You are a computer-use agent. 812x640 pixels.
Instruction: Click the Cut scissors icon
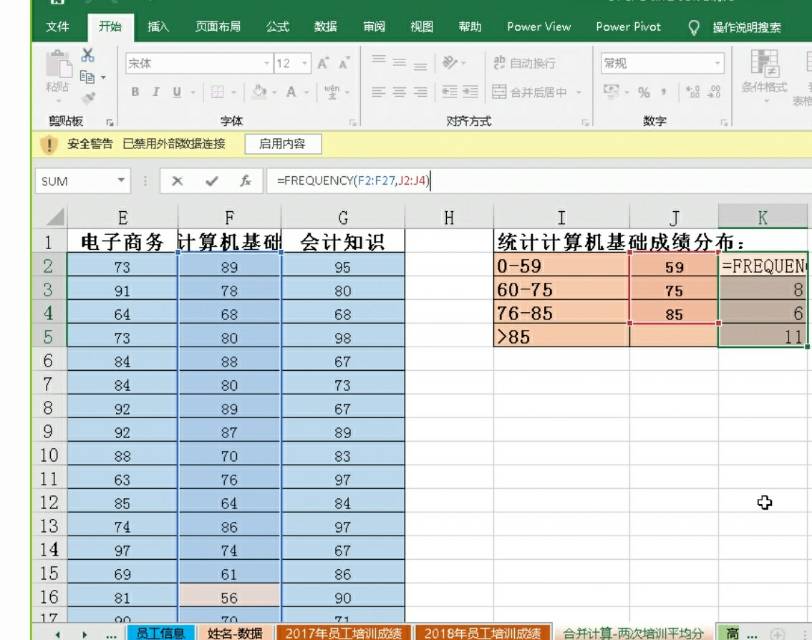[88, 55]
